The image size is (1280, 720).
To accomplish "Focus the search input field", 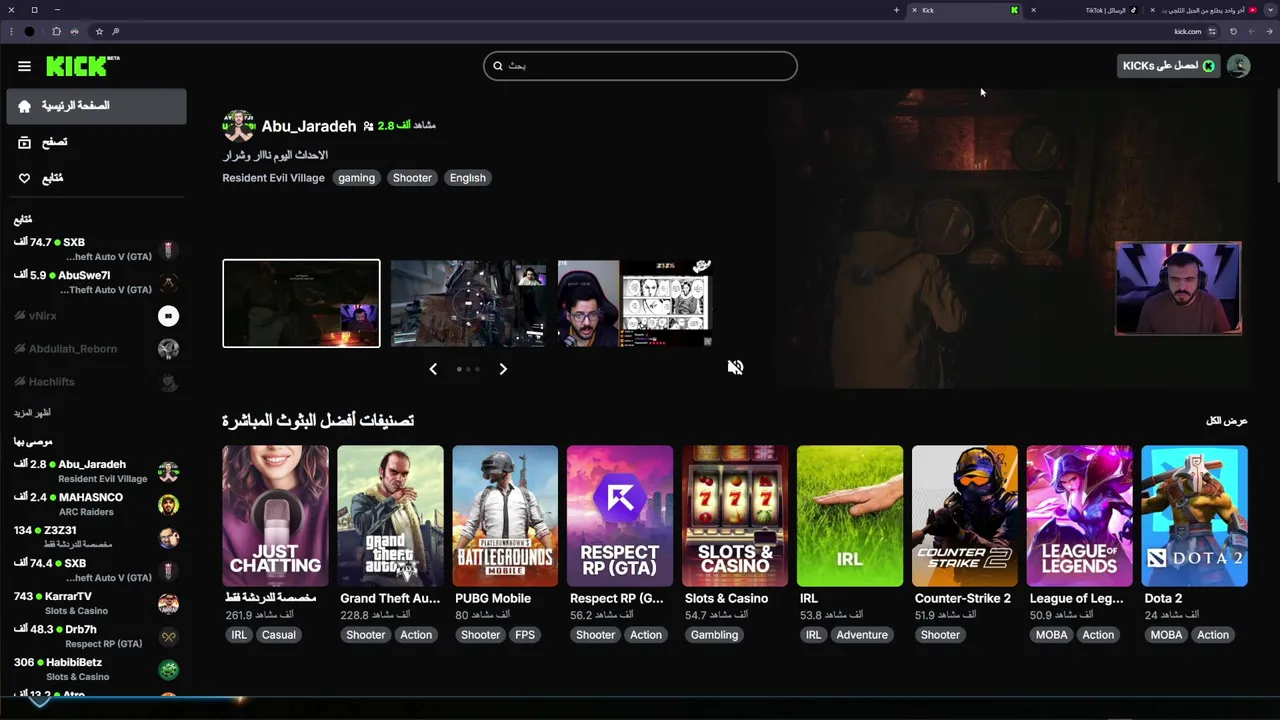I will (640, 66).
